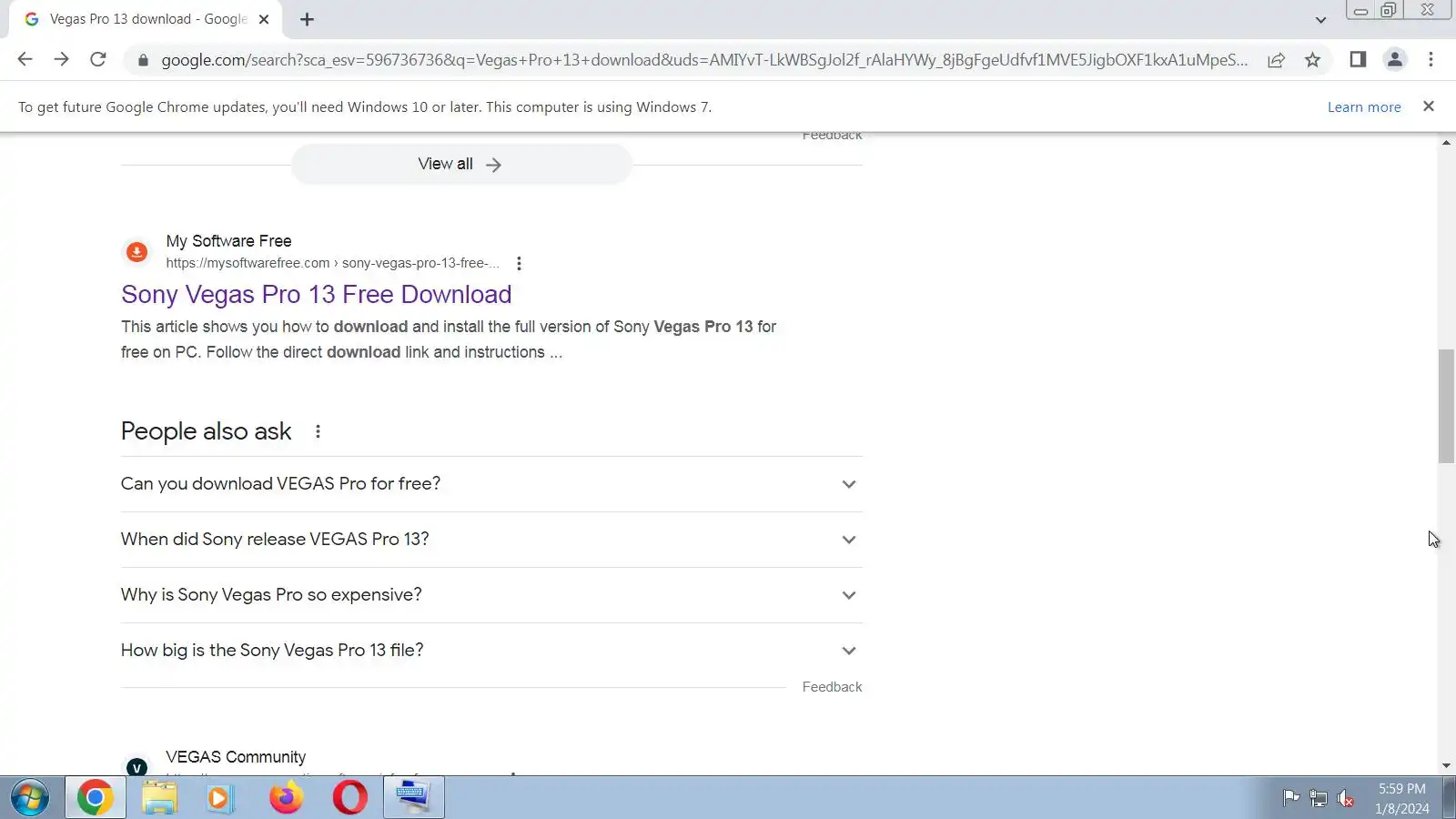Open Chrome from the taskbar

(x=95, y=798)
